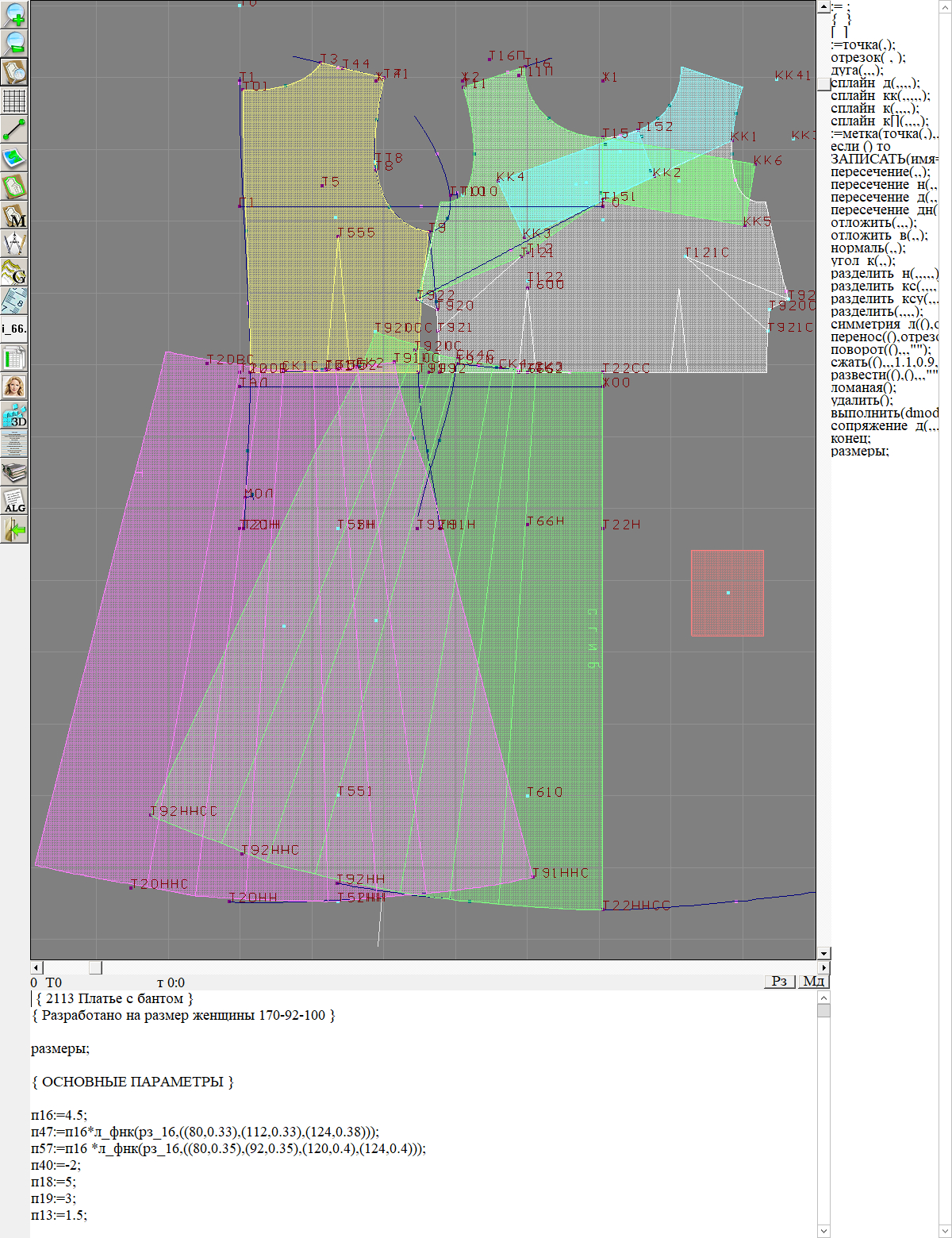Click the pattern with M icon
The image size is (952, 1238).
click(14, 215)
